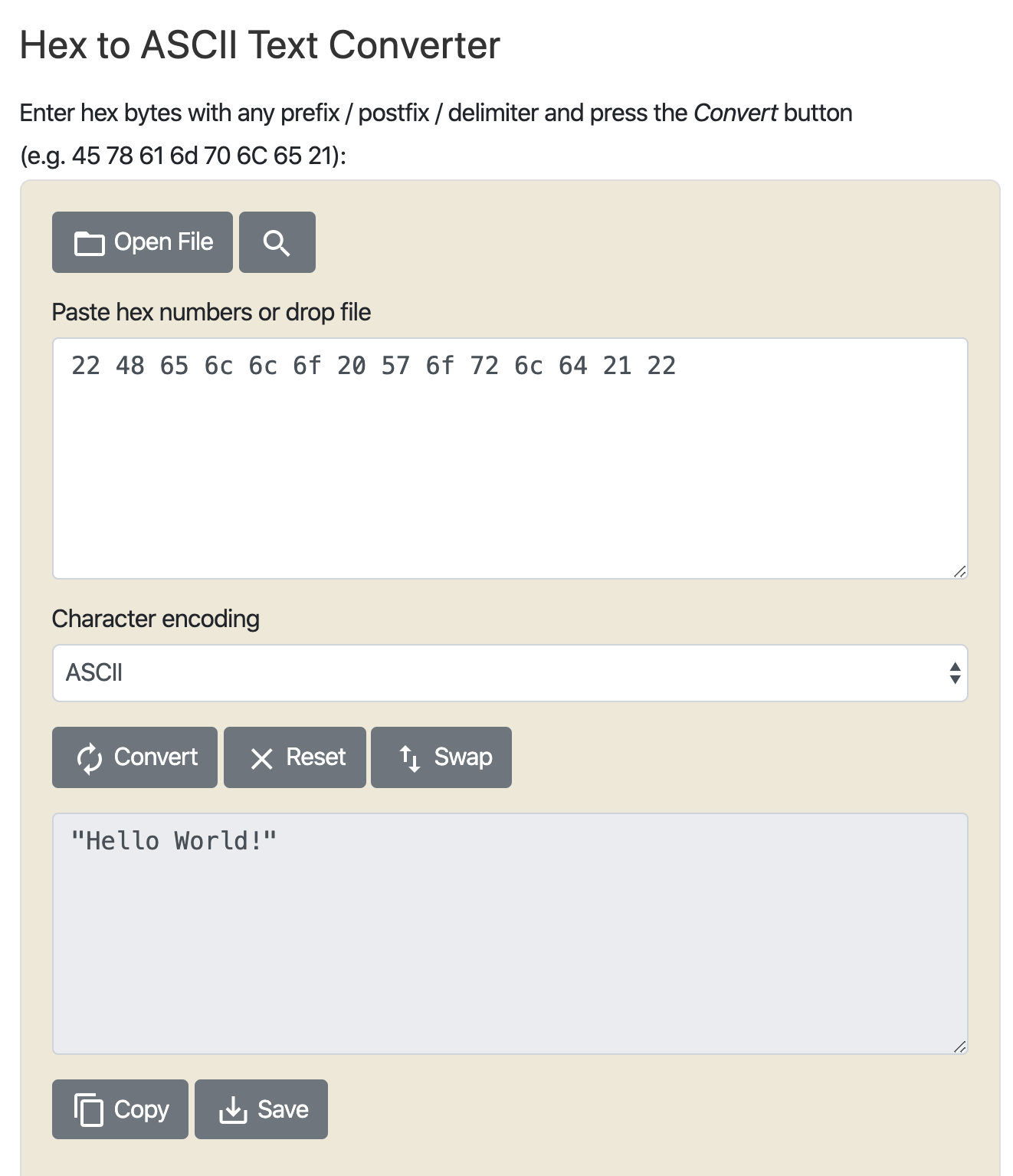Click the magnifier search icon button
The image size is (1013, 1176).
[x=277, y=242]
